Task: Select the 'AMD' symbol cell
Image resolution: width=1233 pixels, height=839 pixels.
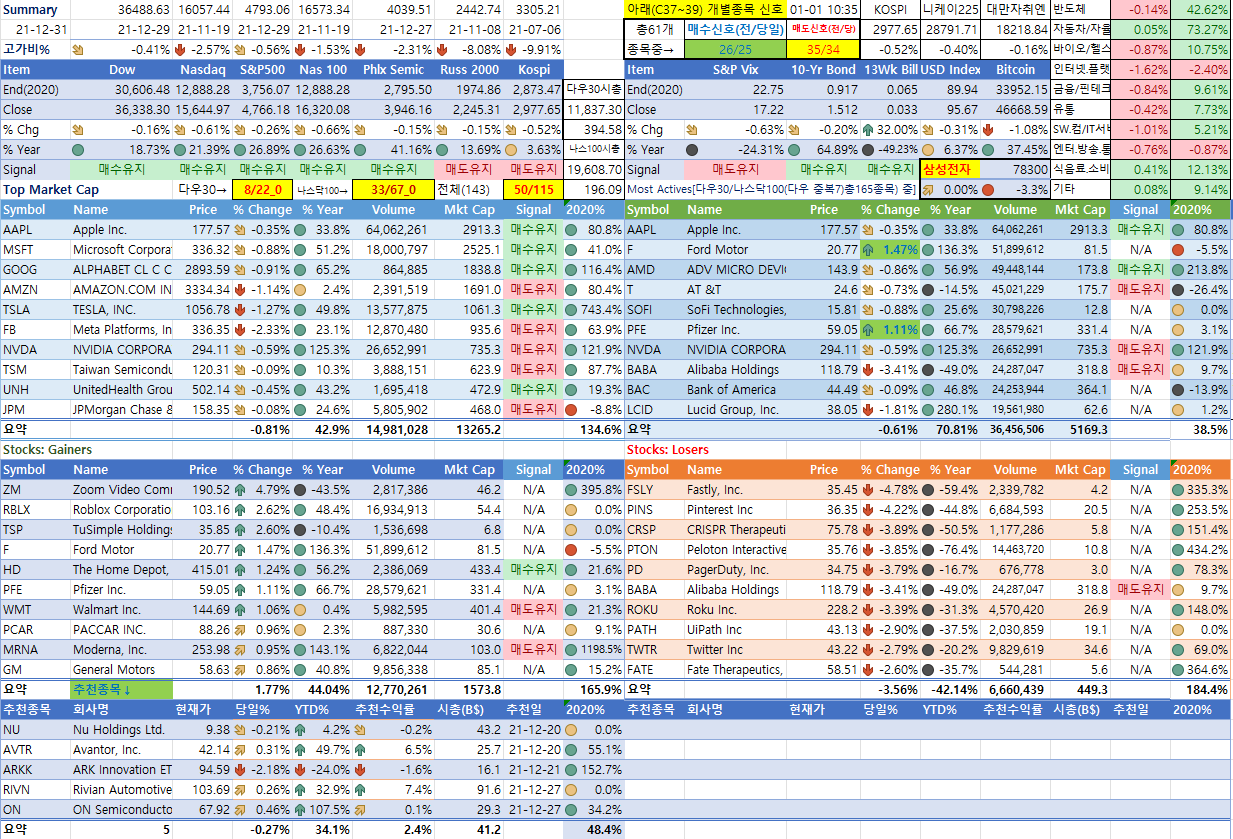Action: [655, 269]
